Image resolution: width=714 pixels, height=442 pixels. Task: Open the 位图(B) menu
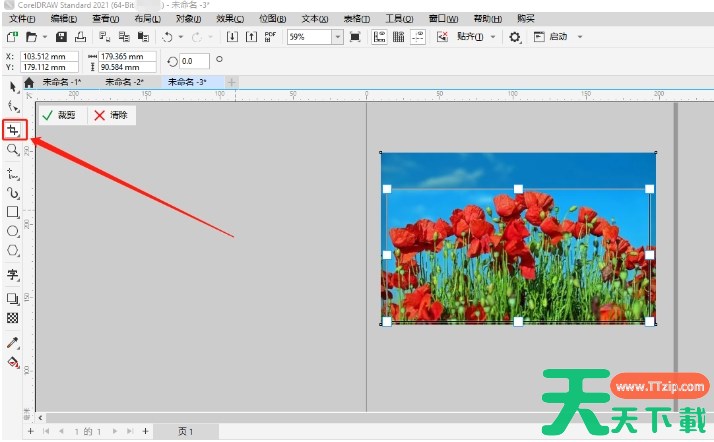tap(272, 19)
